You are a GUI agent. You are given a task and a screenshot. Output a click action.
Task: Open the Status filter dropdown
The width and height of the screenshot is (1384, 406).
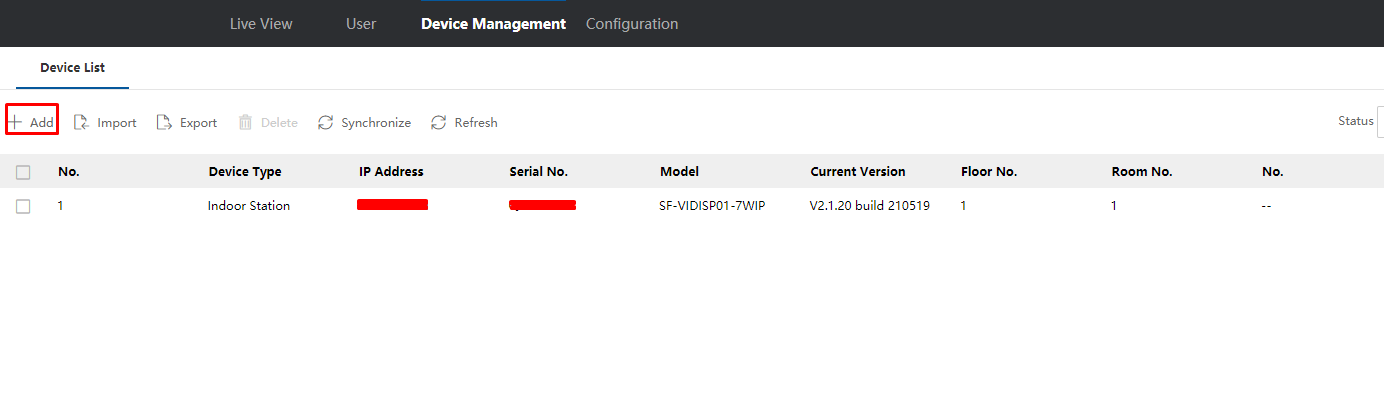(x=1380, y=121)
